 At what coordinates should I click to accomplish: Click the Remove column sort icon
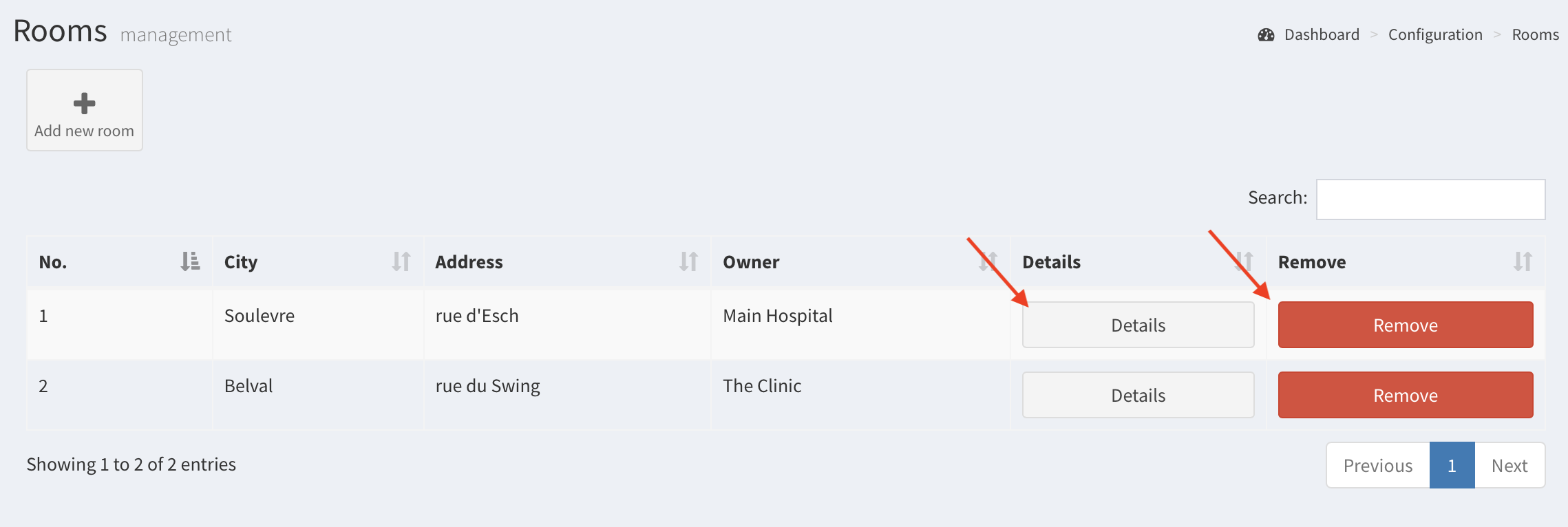[1523, 261]
